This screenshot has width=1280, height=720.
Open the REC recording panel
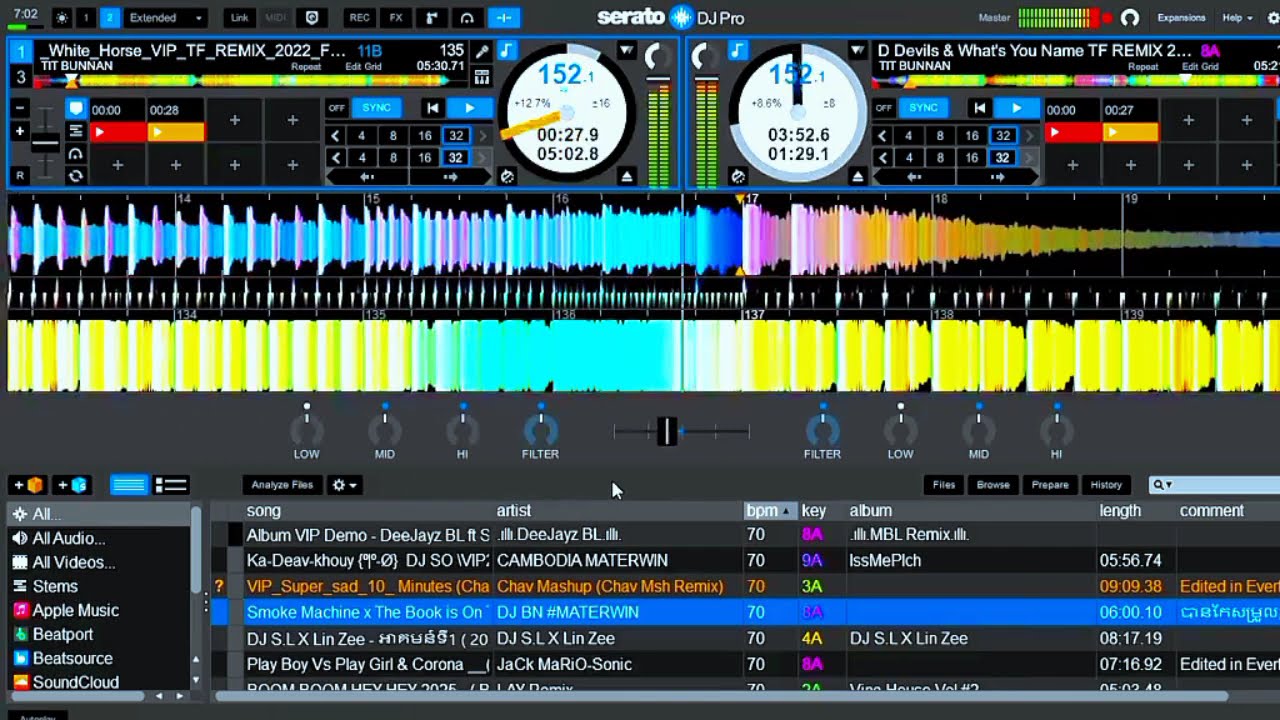360,18
